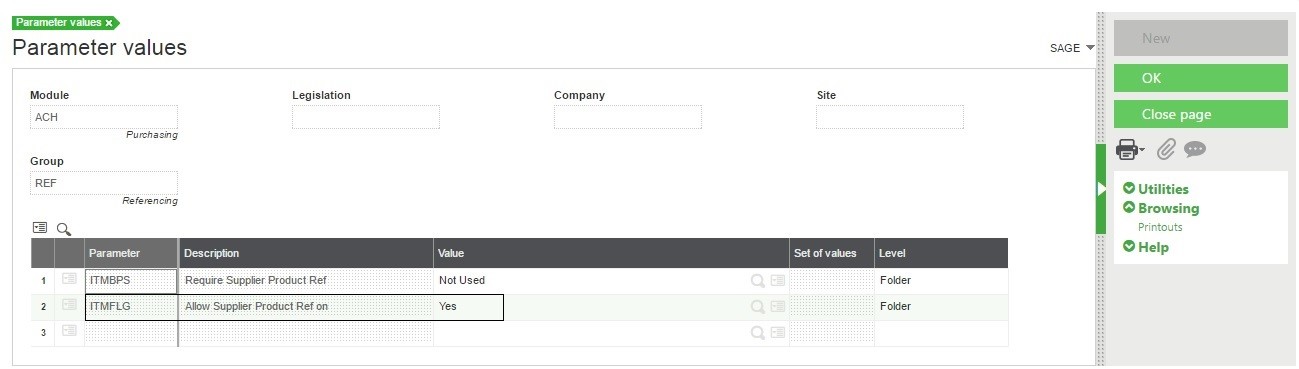Click the paperclip attachments icon
The height and width of the screenshot is (369, 1299).
tap(1166, 150)
